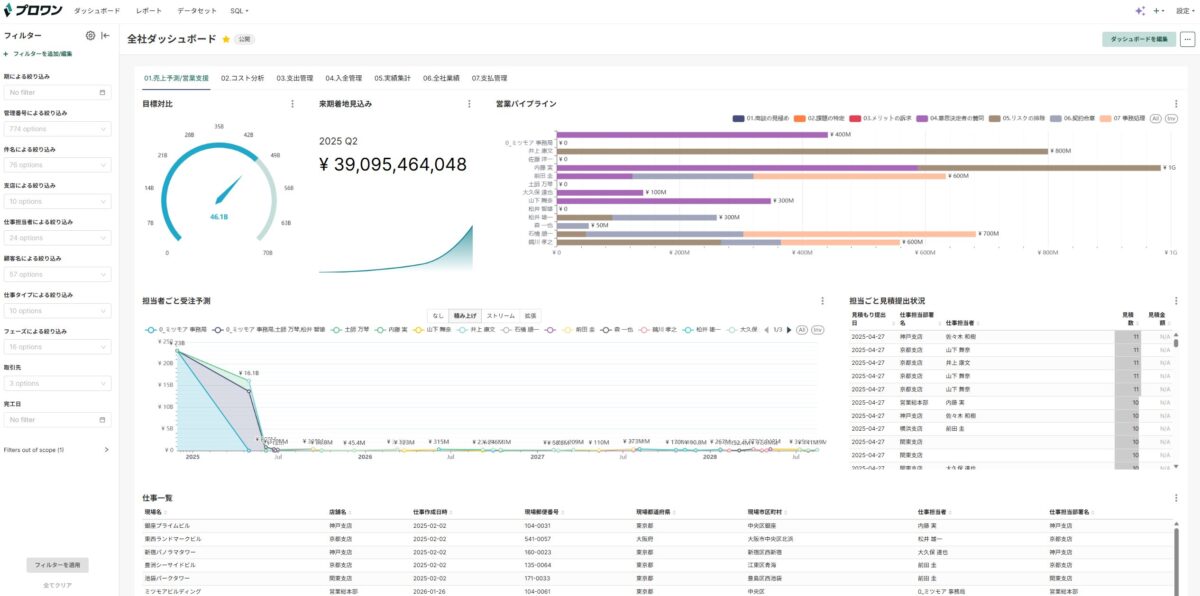Open the 目標対比 chart kebab menu

pyautogui.click(x=292, y=104)
